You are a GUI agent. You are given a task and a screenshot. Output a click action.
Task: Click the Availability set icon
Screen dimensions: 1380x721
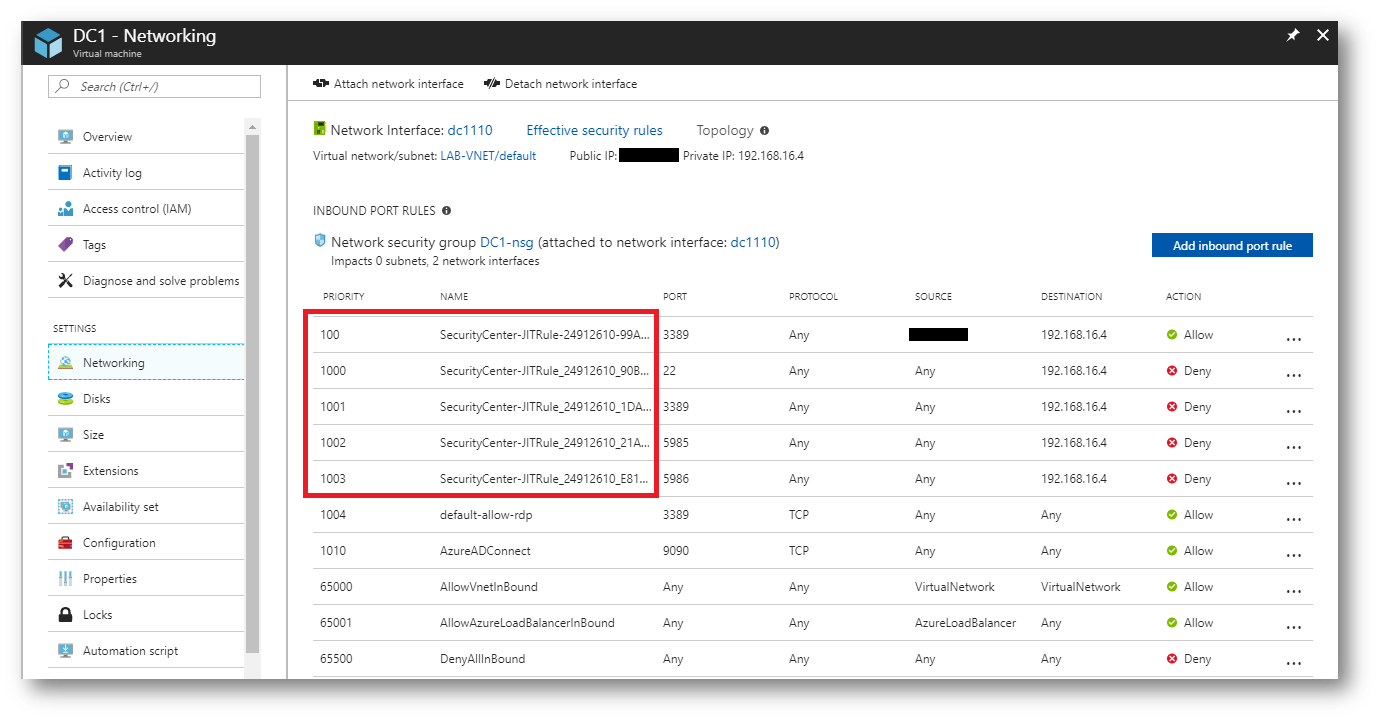point(65,507)
